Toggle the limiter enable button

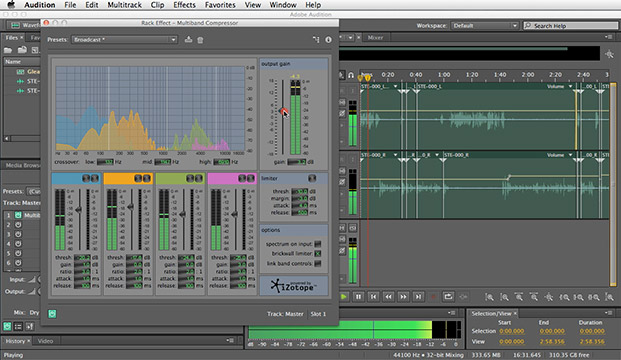312,178
